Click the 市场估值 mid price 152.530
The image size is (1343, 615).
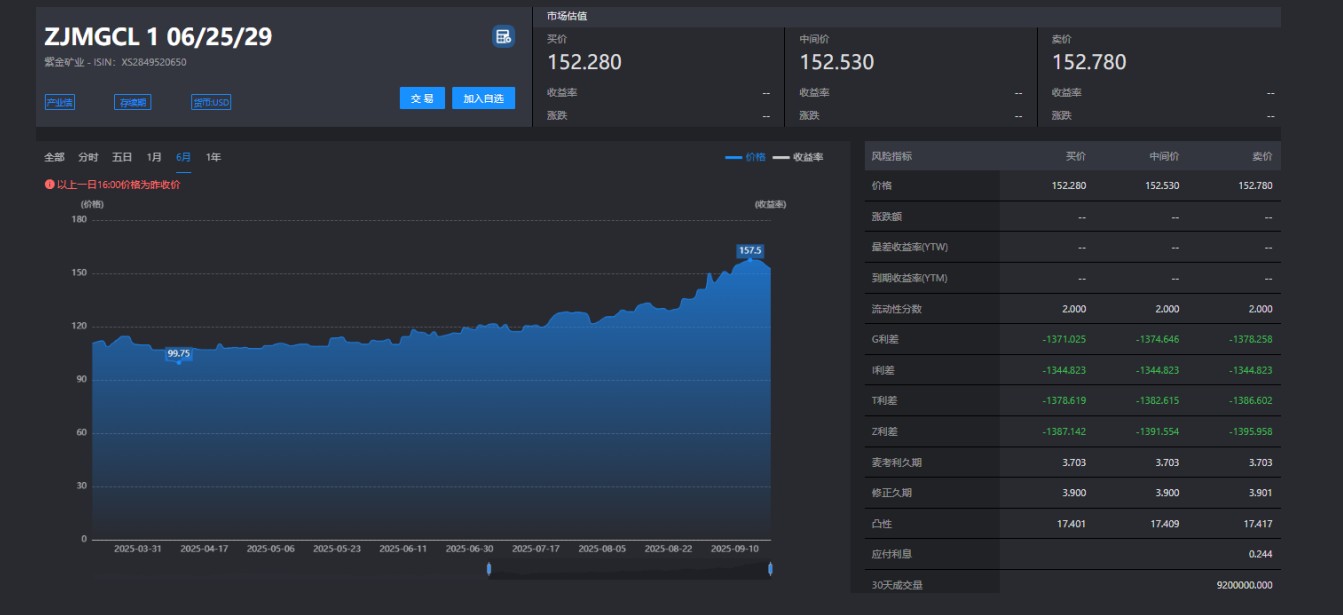pyautogui.click(x=837, y=62)
